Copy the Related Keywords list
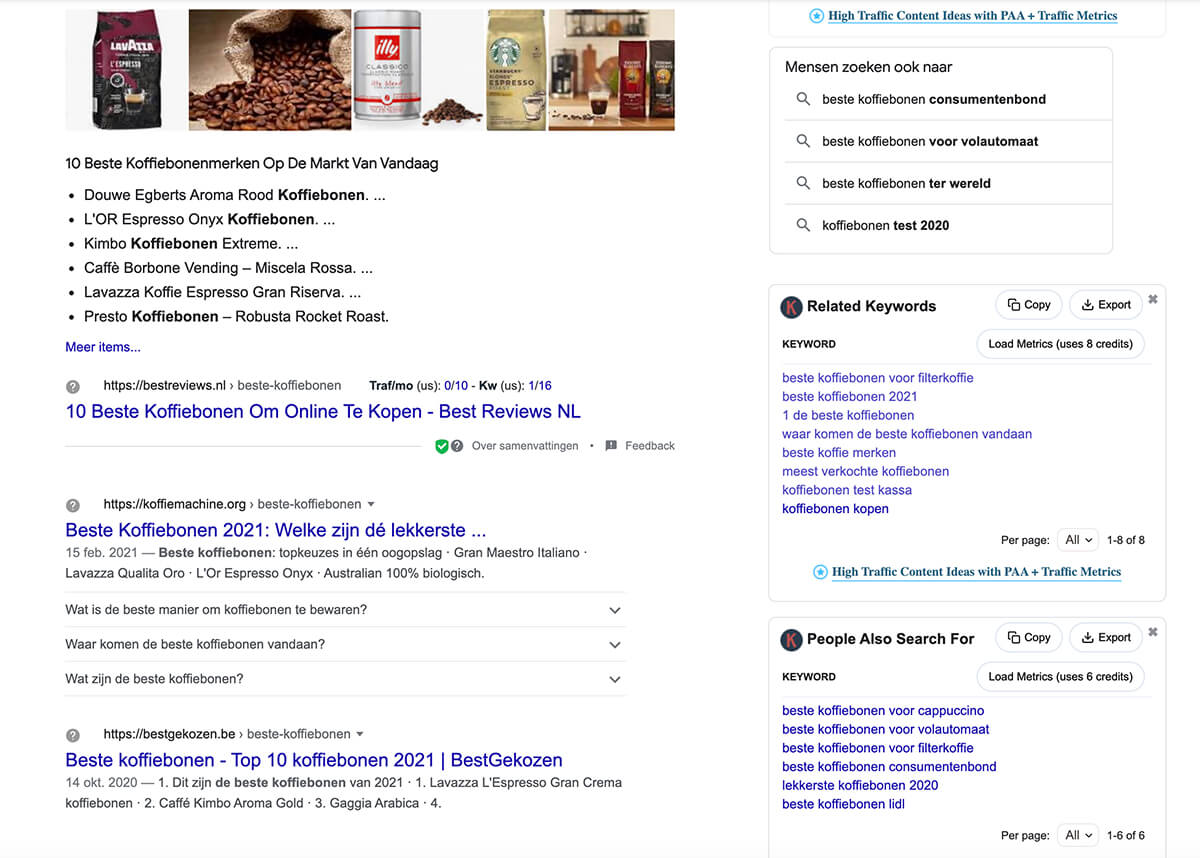The width and height of the screenshot is (1200, 858). click(x=1028, y=305)
